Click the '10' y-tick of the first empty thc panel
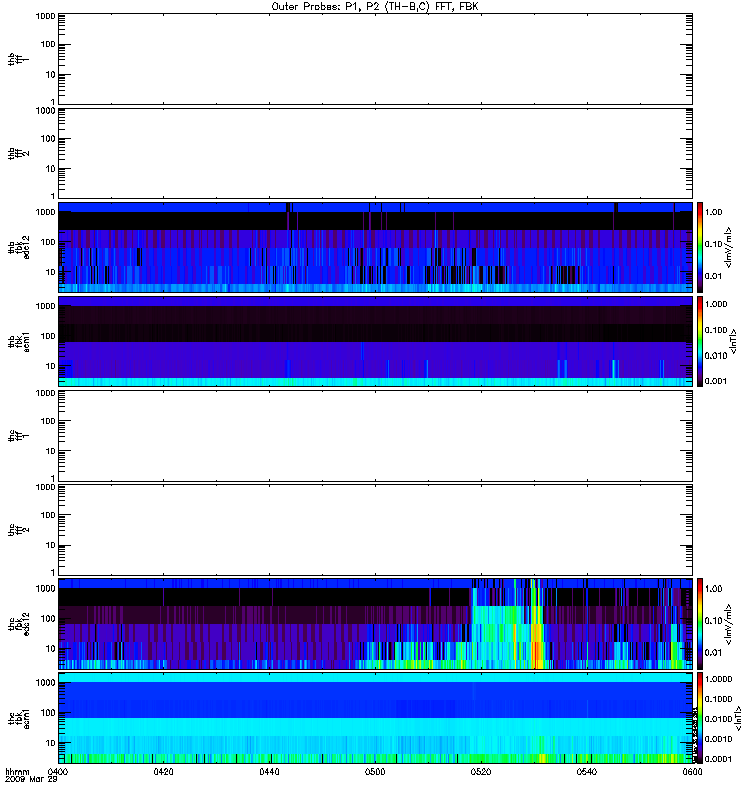750x800 pixels. [51, 452]
